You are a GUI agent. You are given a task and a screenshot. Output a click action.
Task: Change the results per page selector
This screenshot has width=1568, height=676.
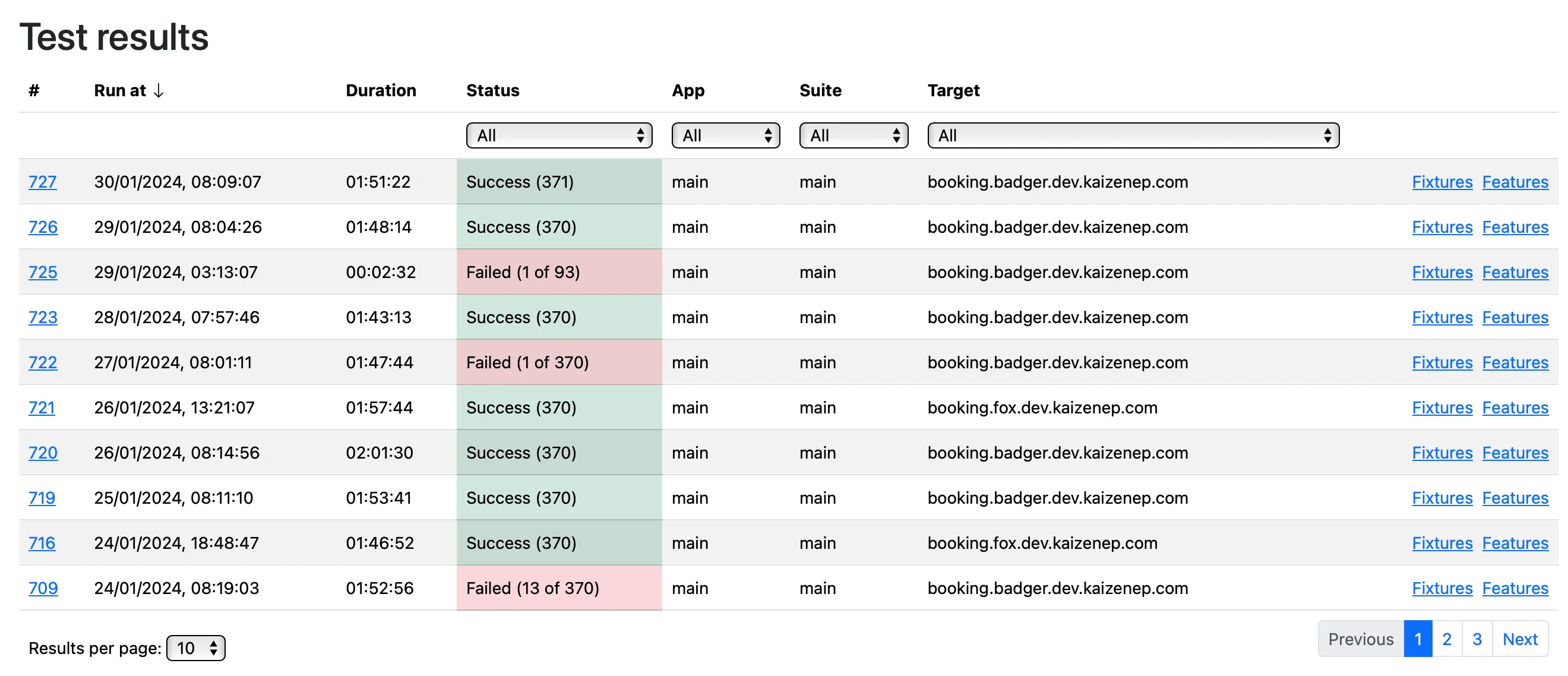195,648
